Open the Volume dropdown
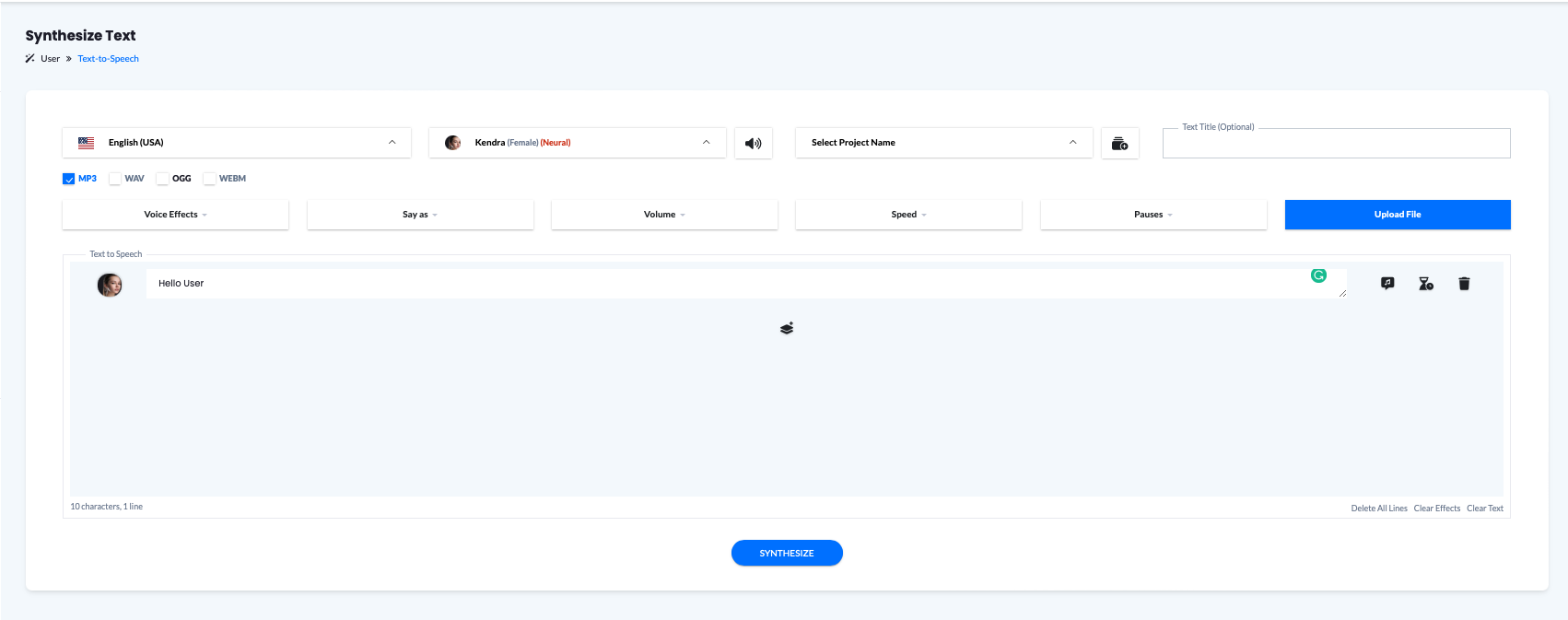1568x620 pixels. click(x=664, y=215)
